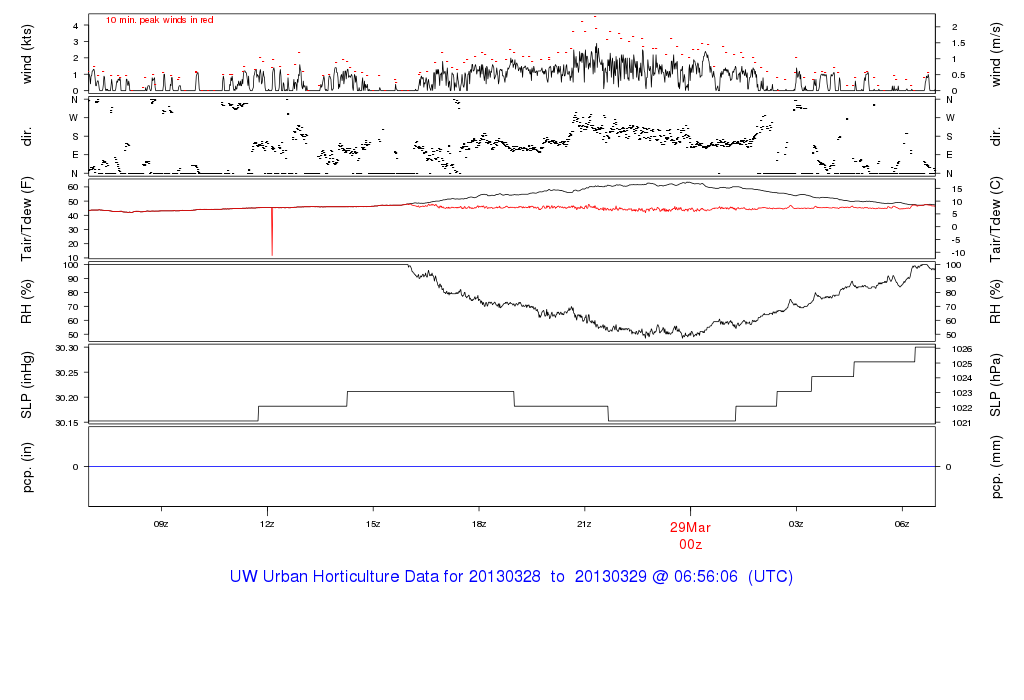
Task: Click the '03z' time axis label
Action: [x=795, y=524]
